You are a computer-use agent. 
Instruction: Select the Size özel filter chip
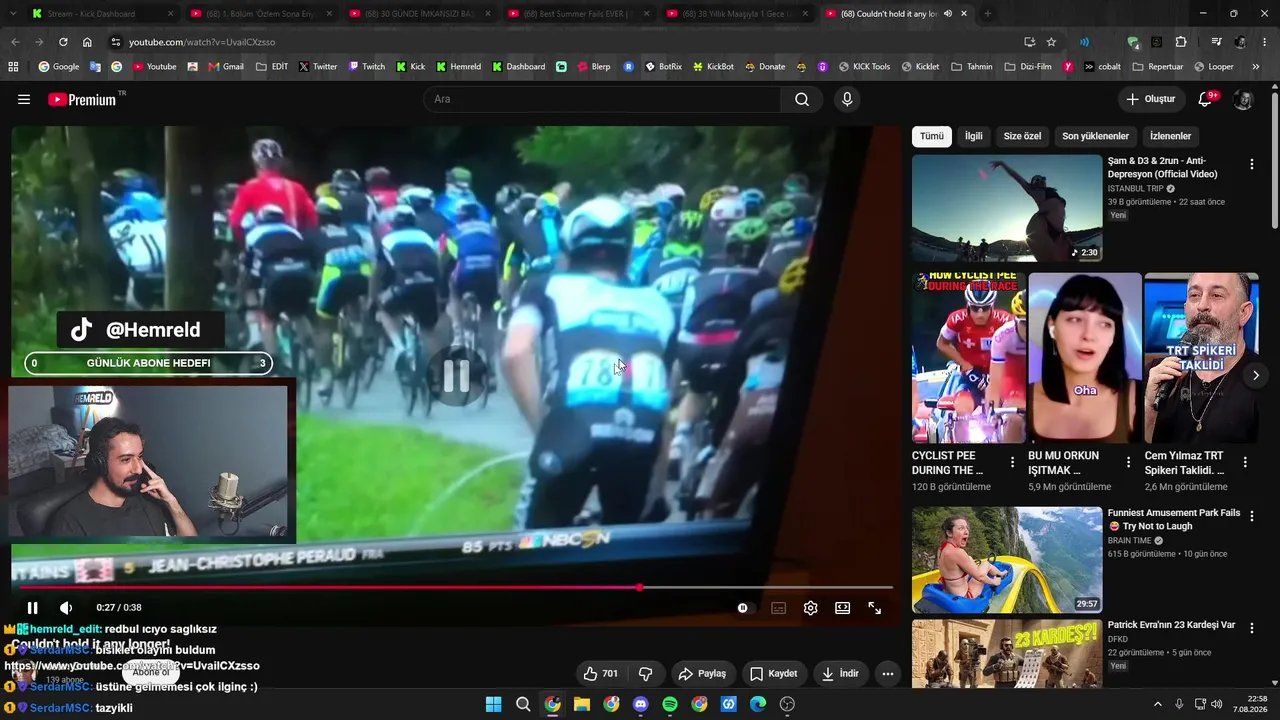pos(1022,136)
